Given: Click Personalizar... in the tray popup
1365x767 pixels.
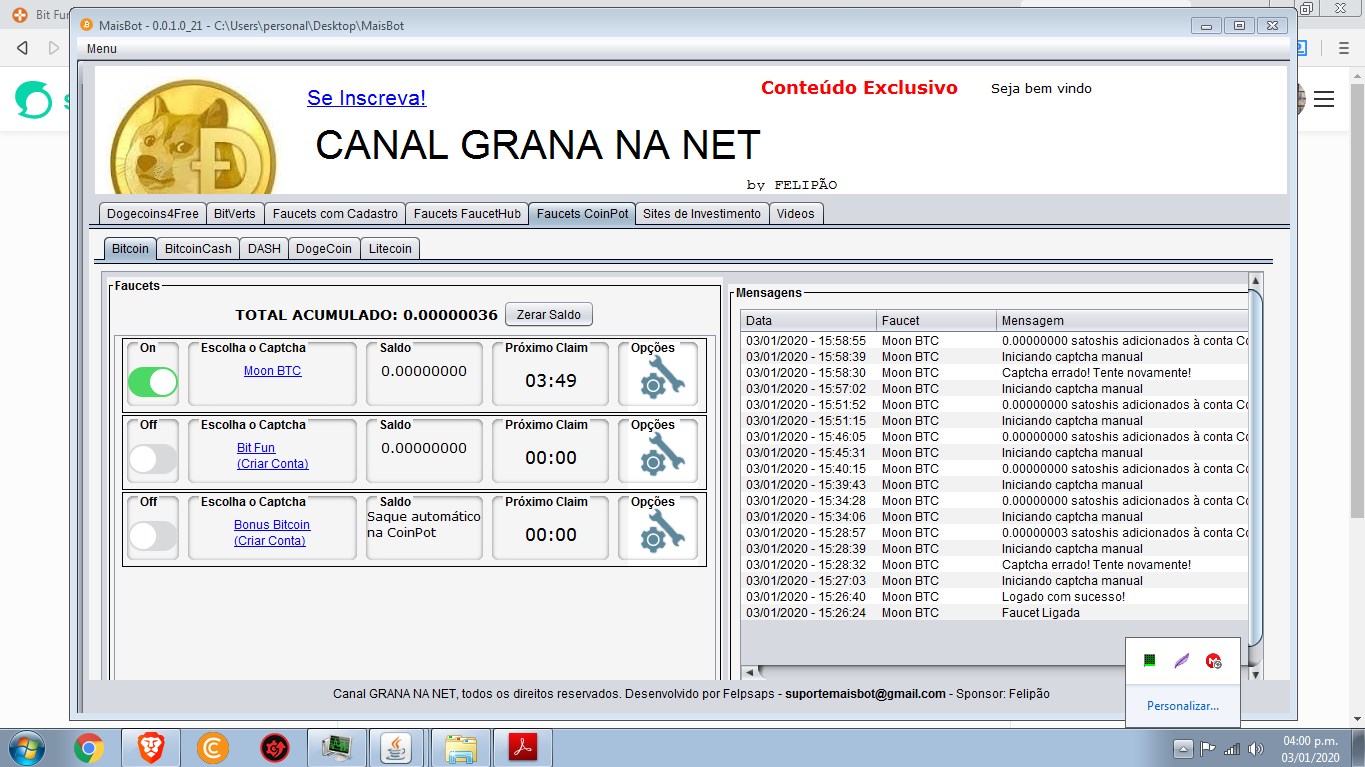Looking at the screenshot, I should (x=1183, y=706).
